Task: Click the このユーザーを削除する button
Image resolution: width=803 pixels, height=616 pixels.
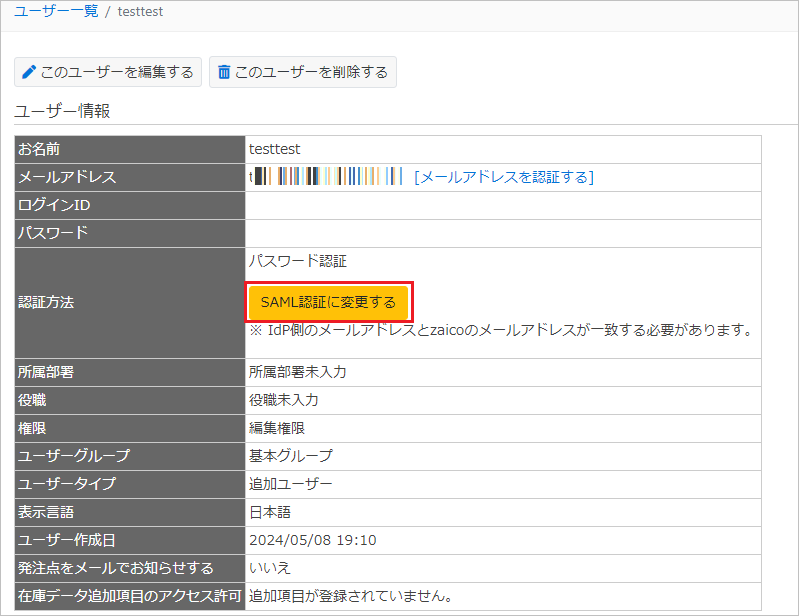Action: (x=303, y=72)
